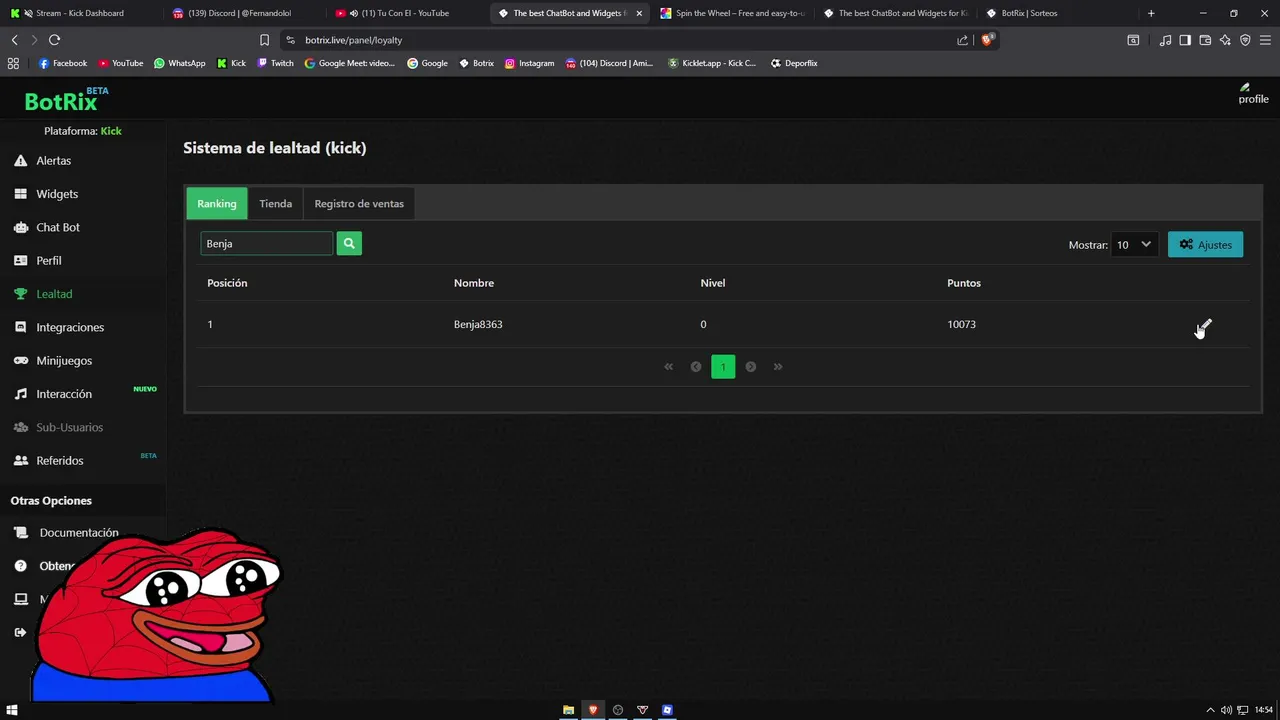Select the Ranking tab
Screen dimensions: 1280x720
[x=217, y=203]
